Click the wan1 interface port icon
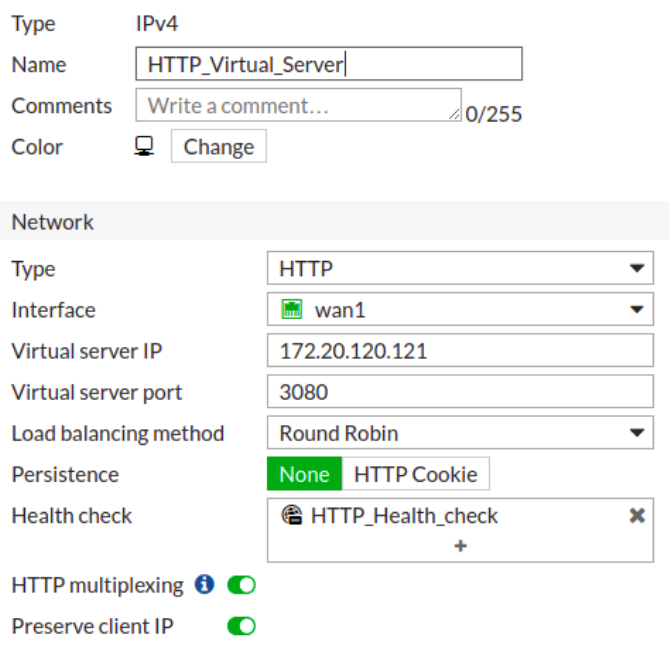Screen dimensions: 669x650 click(292, 309)
